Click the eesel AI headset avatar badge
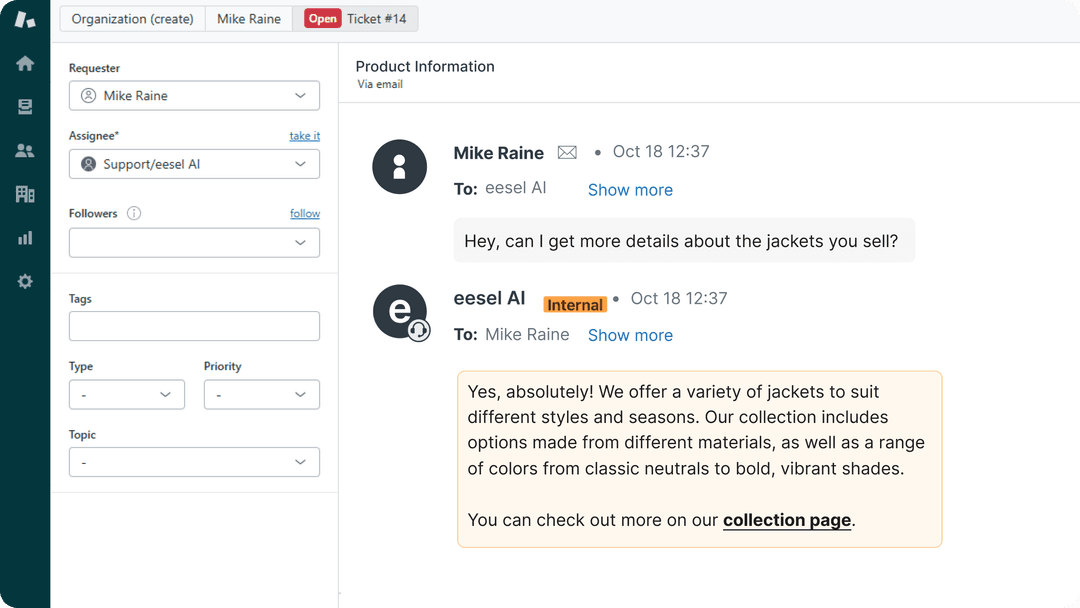 419,330
